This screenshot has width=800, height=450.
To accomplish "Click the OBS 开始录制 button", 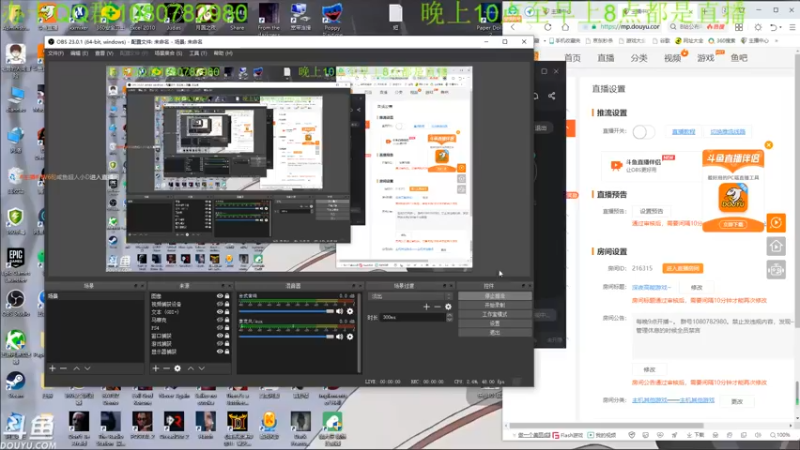I will coord(494,305).
